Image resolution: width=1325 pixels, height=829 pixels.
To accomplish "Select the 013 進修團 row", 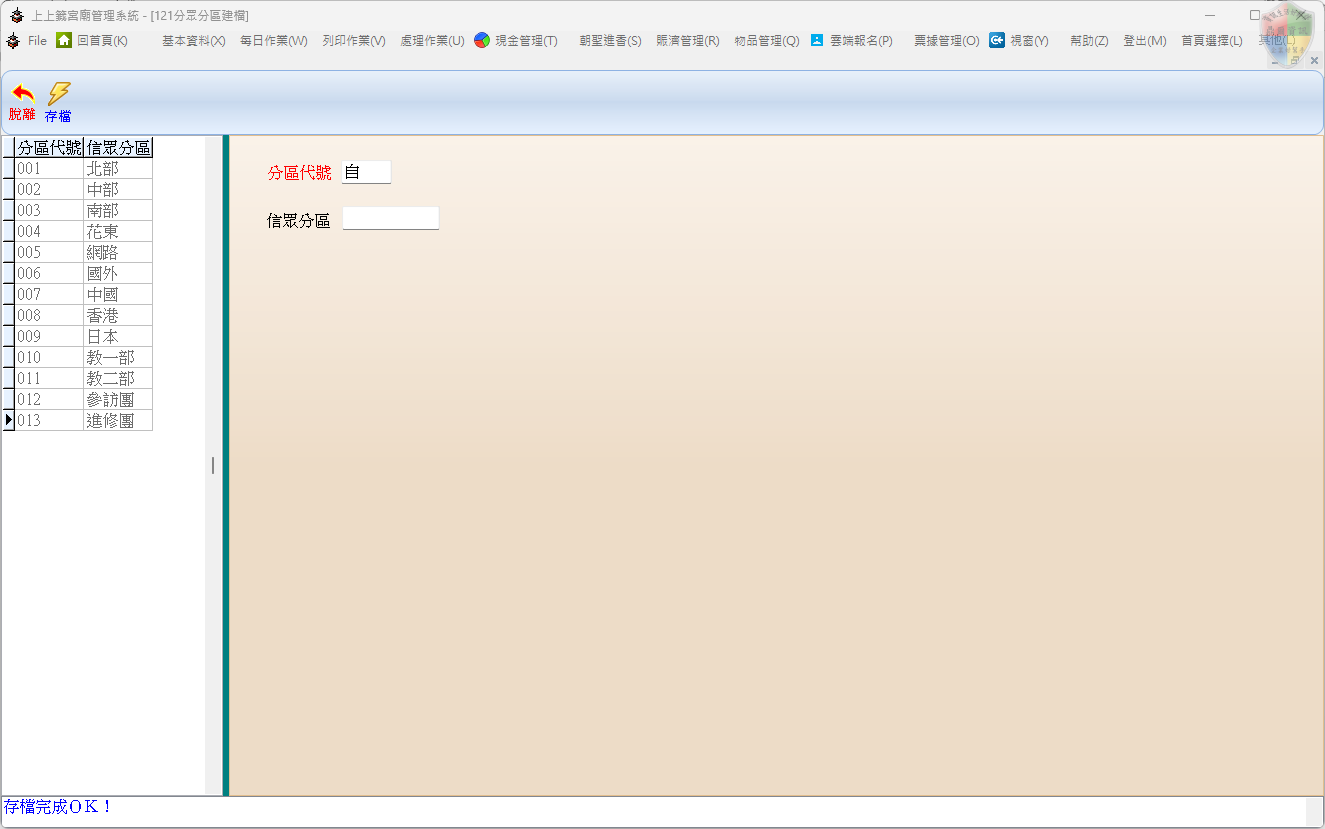I will click(x=84, y=420).
